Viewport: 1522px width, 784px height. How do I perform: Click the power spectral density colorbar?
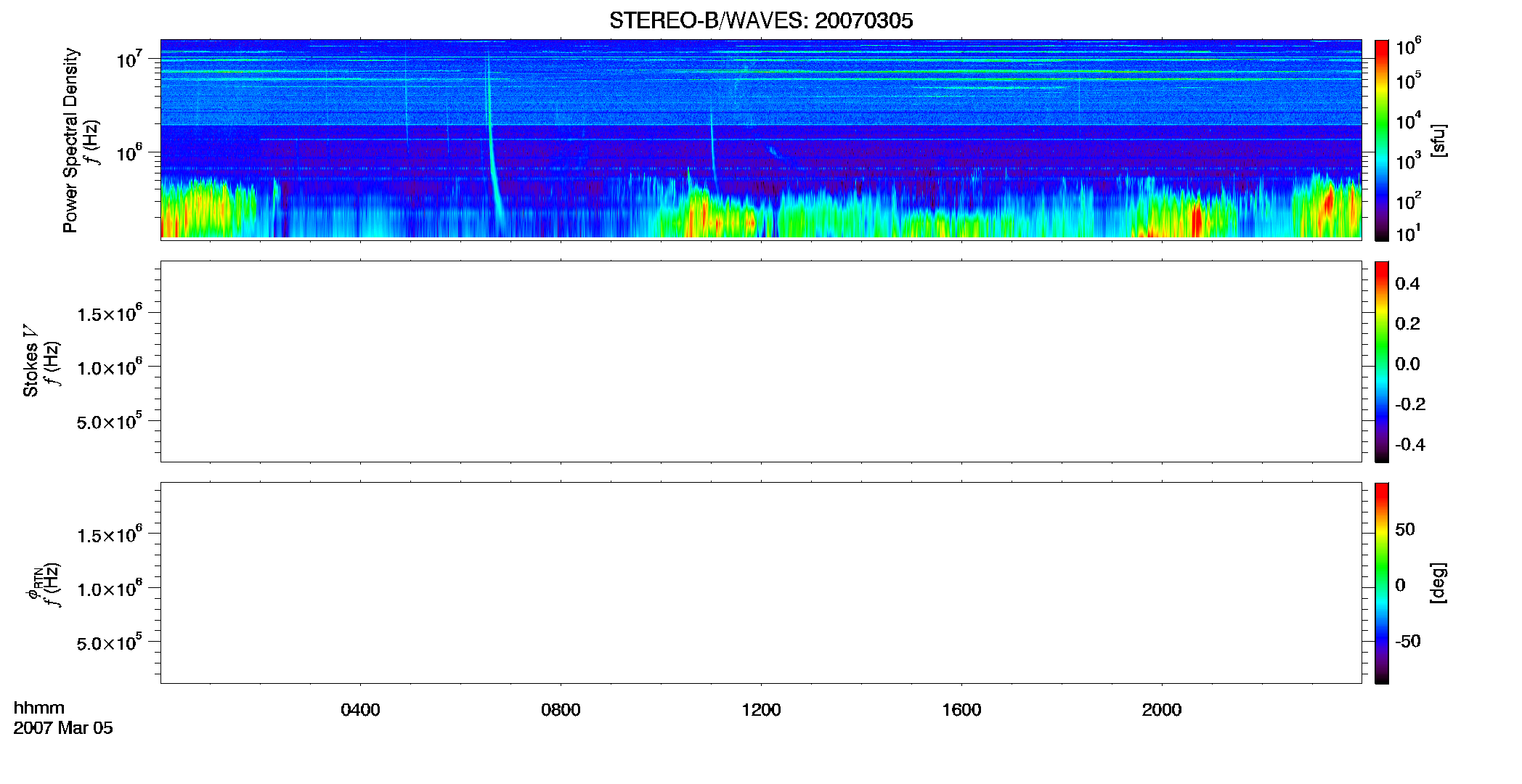pyautogui.click(x=1382, y=140)
